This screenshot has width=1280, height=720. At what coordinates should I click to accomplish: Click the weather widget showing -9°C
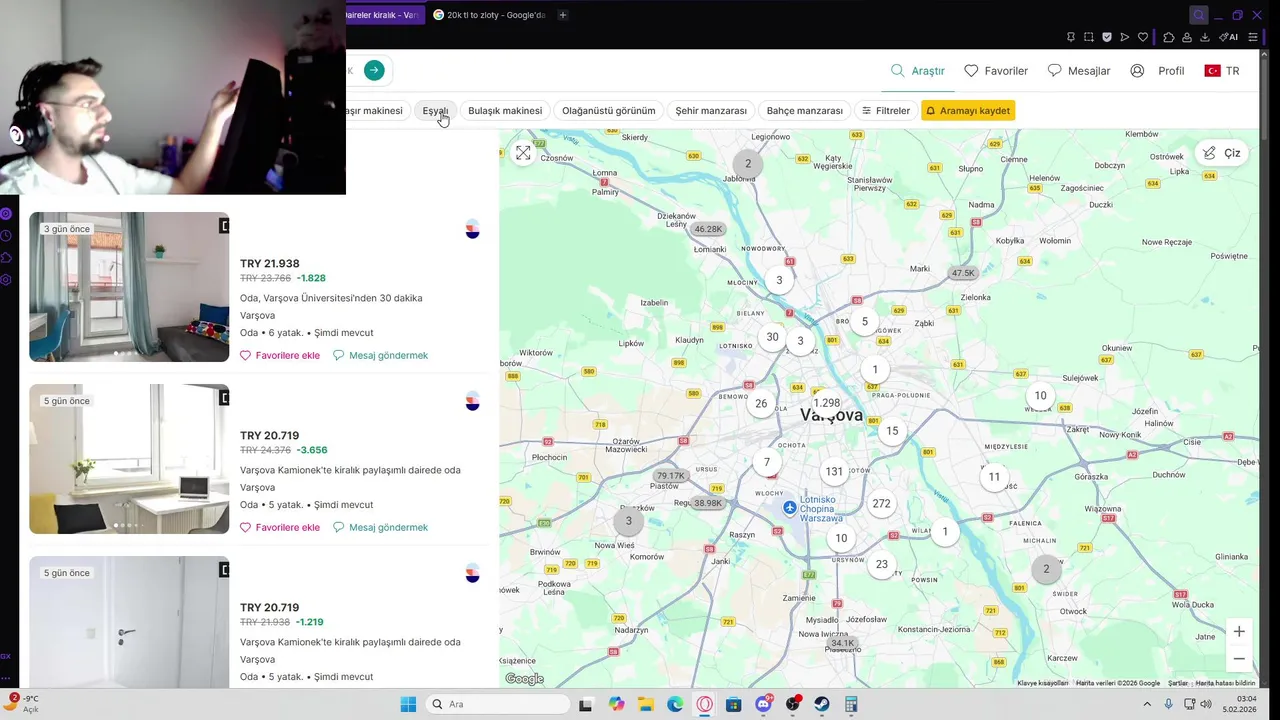point(22,703)
